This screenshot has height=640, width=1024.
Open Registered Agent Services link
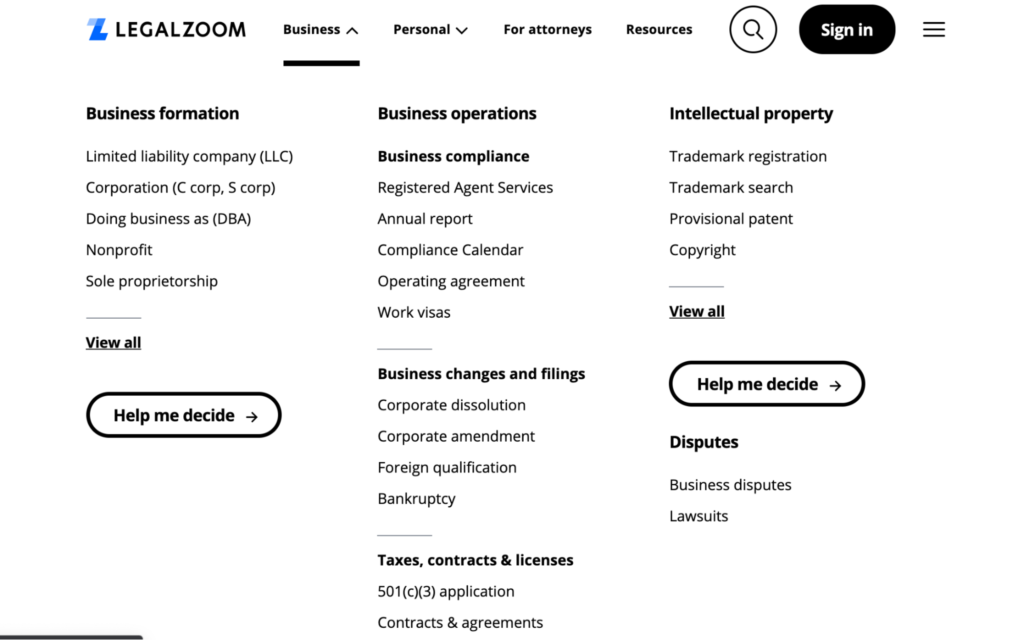click(x=465, y=187)
